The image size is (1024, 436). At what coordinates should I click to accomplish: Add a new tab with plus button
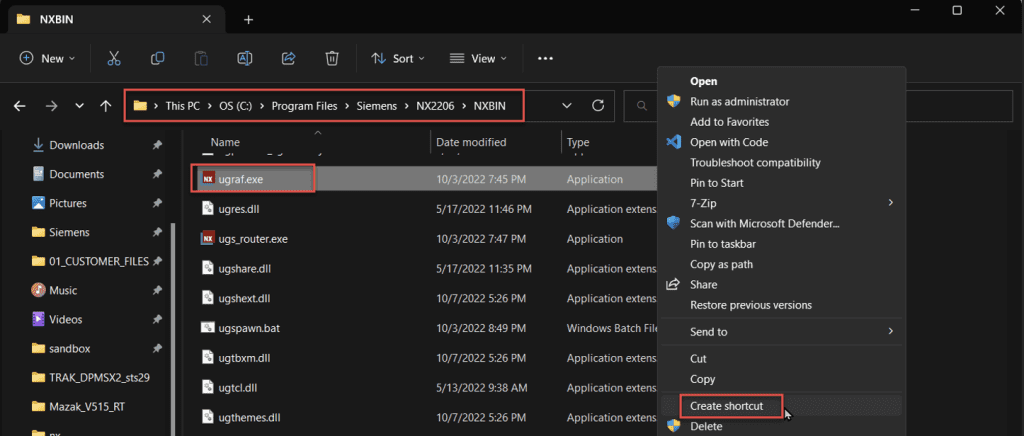[248, 20]
